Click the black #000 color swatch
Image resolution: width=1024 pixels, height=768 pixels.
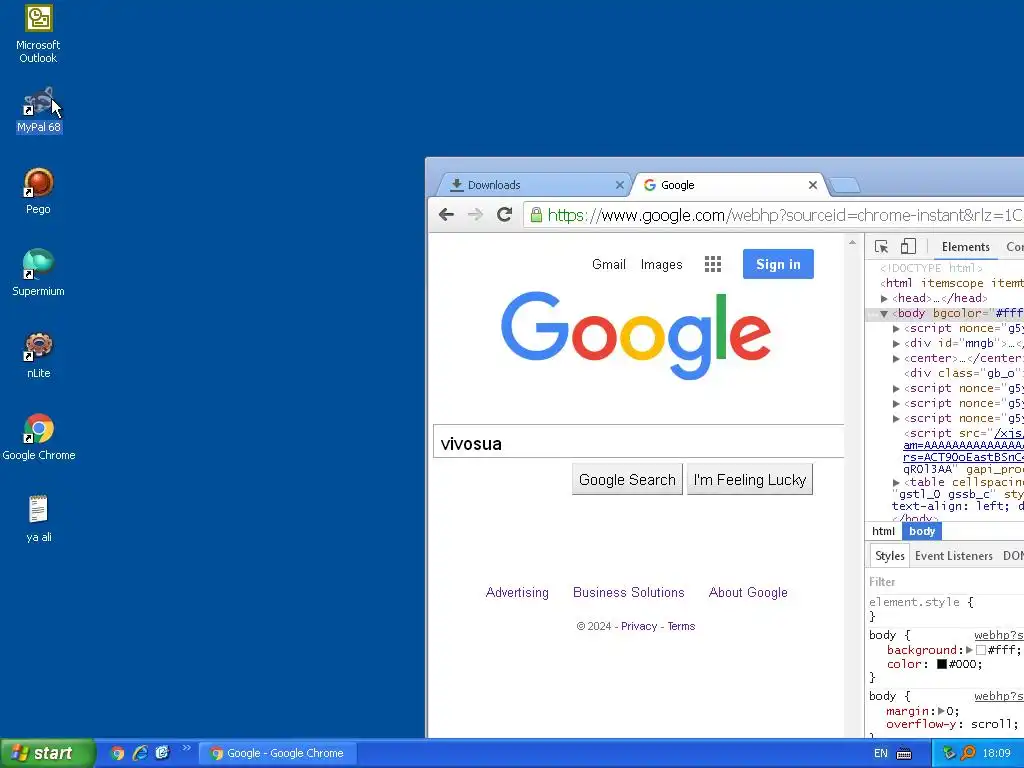point(942,664)
